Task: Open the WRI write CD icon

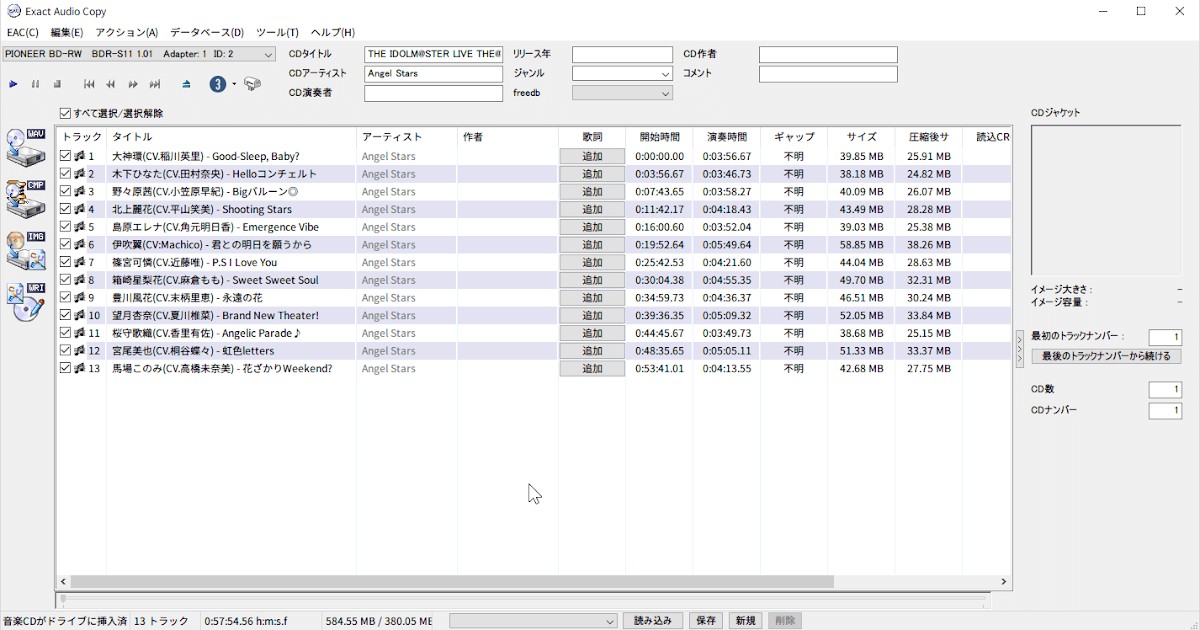Action: coord(26,302)
